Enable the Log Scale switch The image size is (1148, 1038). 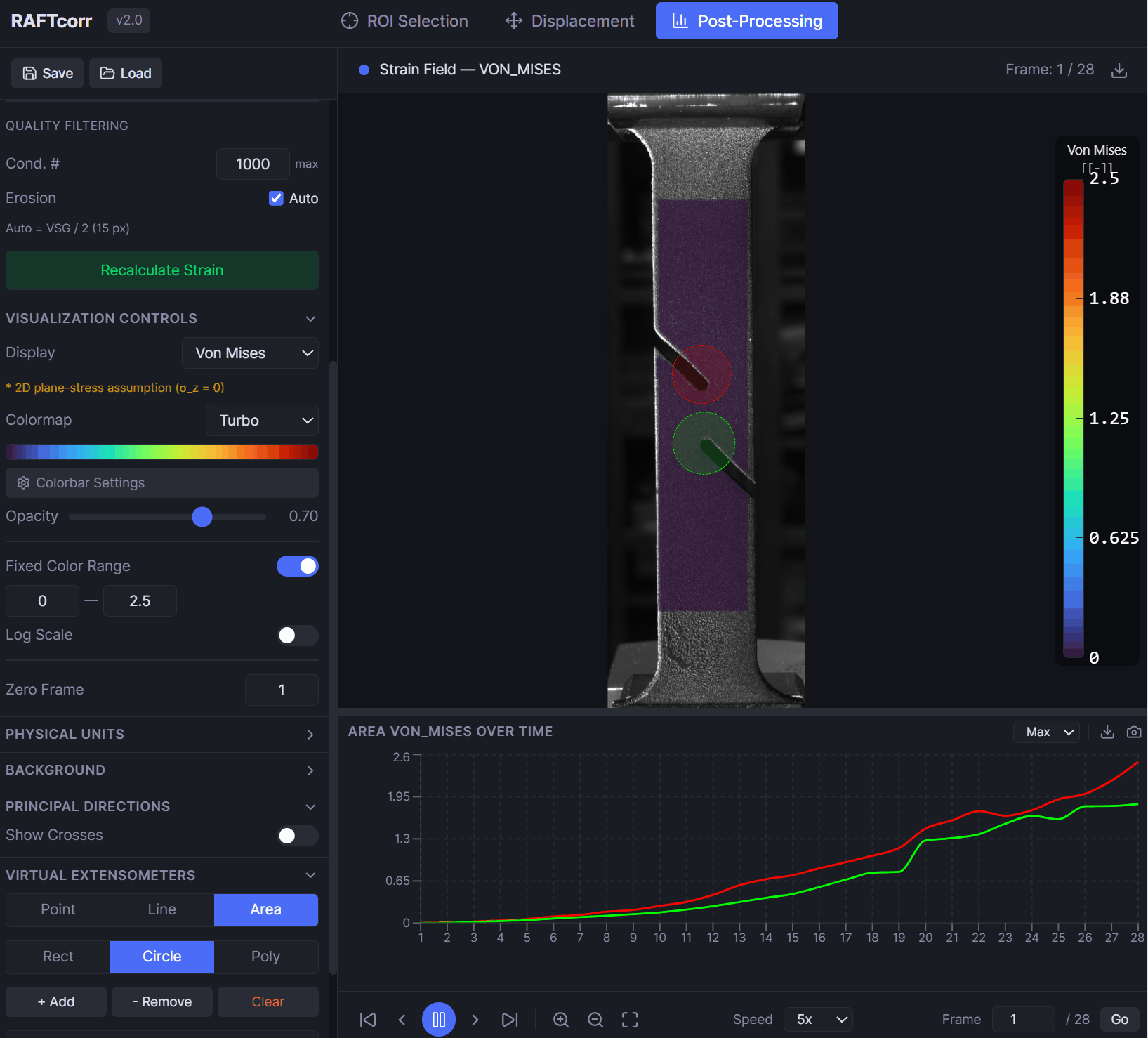click(x=298, y=636)
